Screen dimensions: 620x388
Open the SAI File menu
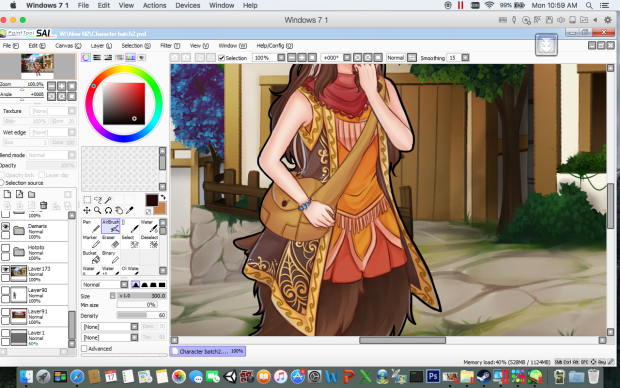(x=11, y=45)
